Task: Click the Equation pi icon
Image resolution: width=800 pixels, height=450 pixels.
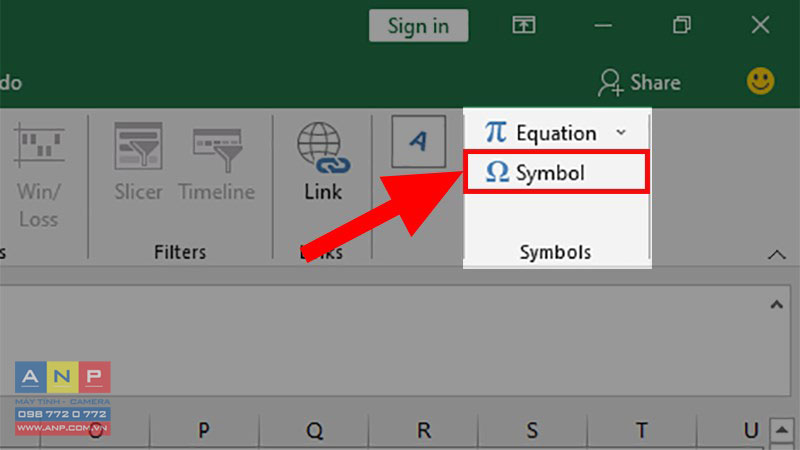Action: point(496,132)
